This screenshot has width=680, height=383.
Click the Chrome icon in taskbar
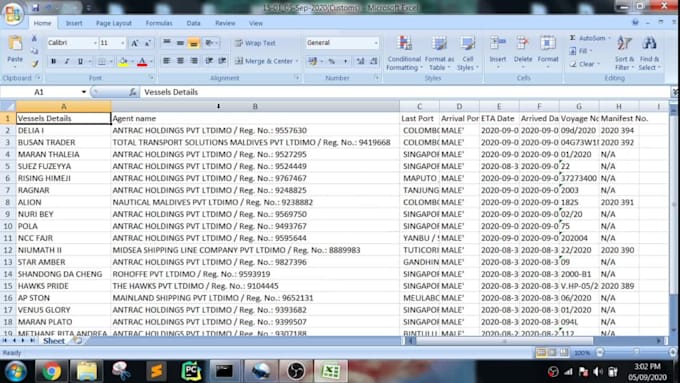coord(51,371)
